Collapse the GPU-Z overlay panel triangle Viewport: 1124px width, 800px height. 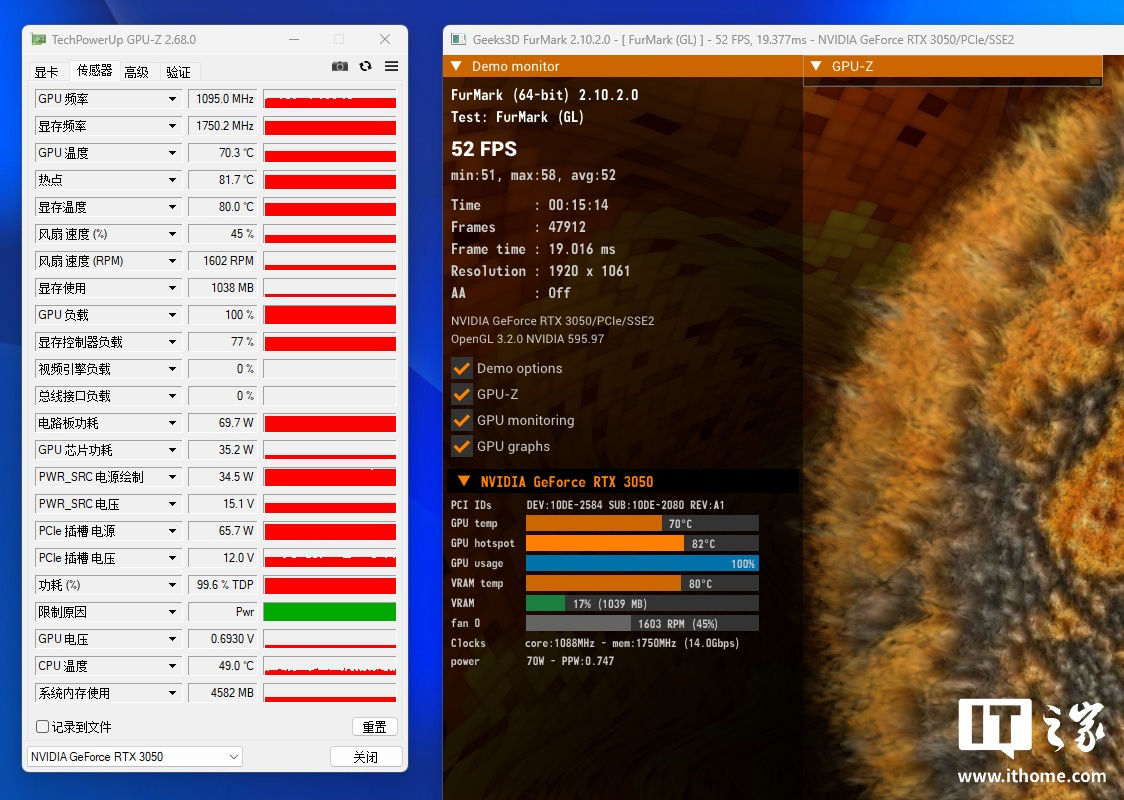(816, 67)
